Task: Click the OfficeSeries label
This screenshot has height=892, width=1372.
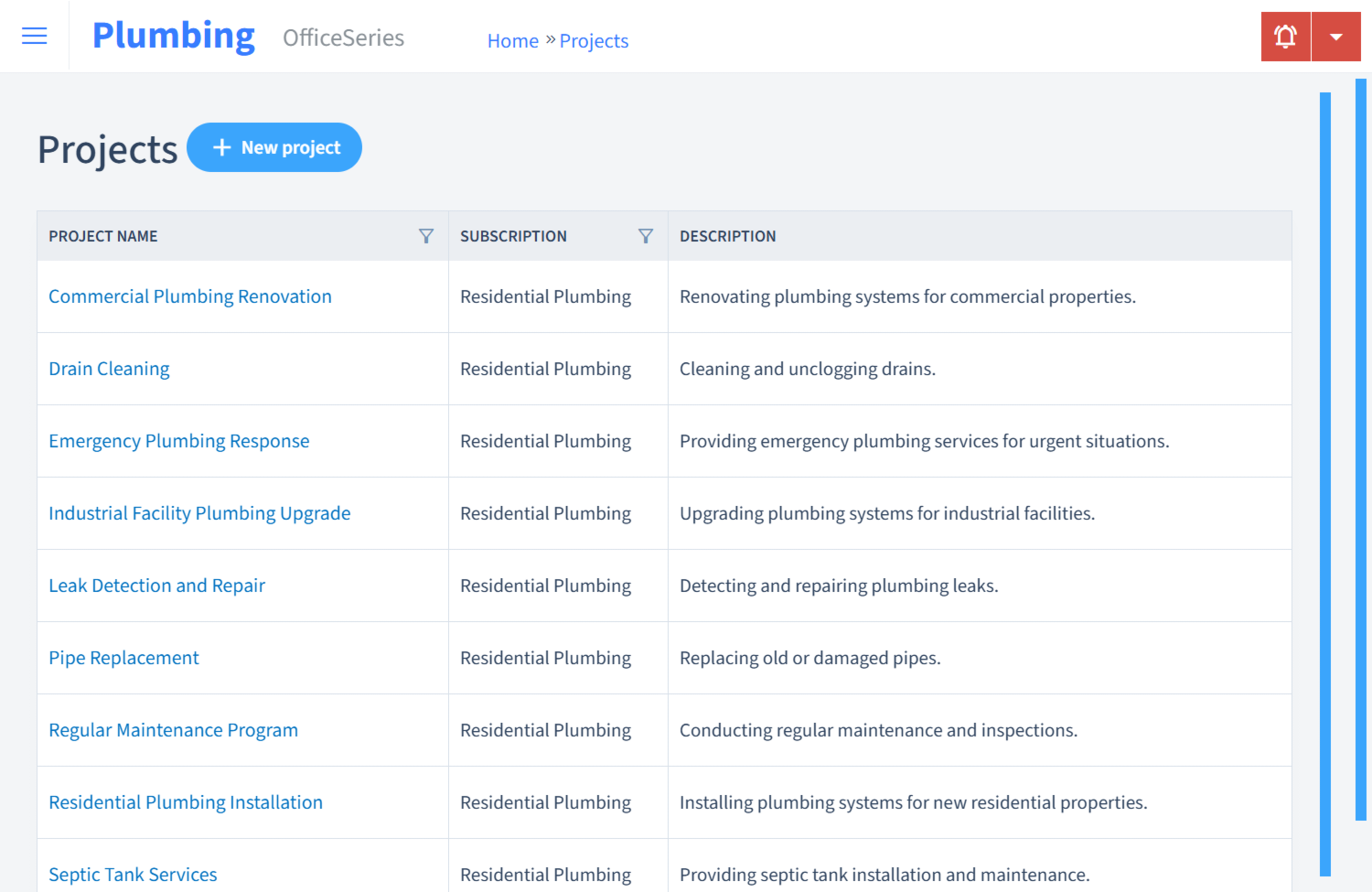Action: pyautogui.click(x=343, y=38)
